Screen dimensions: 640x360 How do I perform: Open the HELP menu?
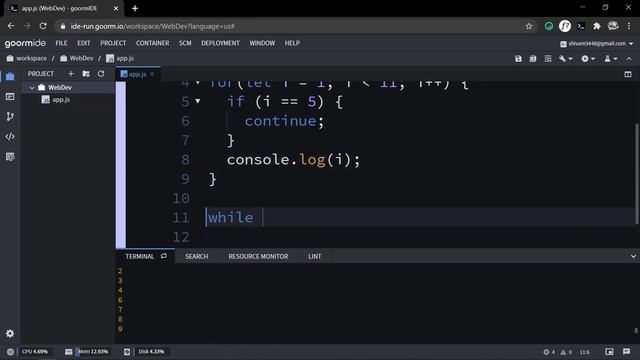pyautogui.click(x=292, y=43)
